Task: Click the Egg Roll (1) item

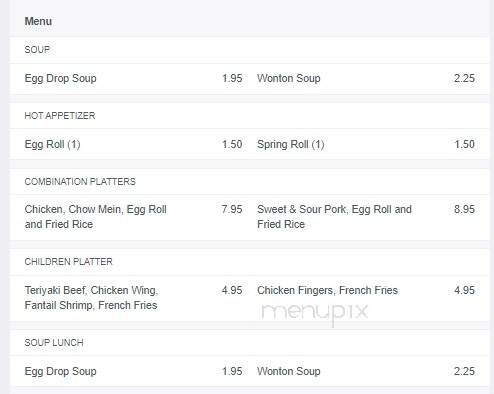Action: coord(52,144)
